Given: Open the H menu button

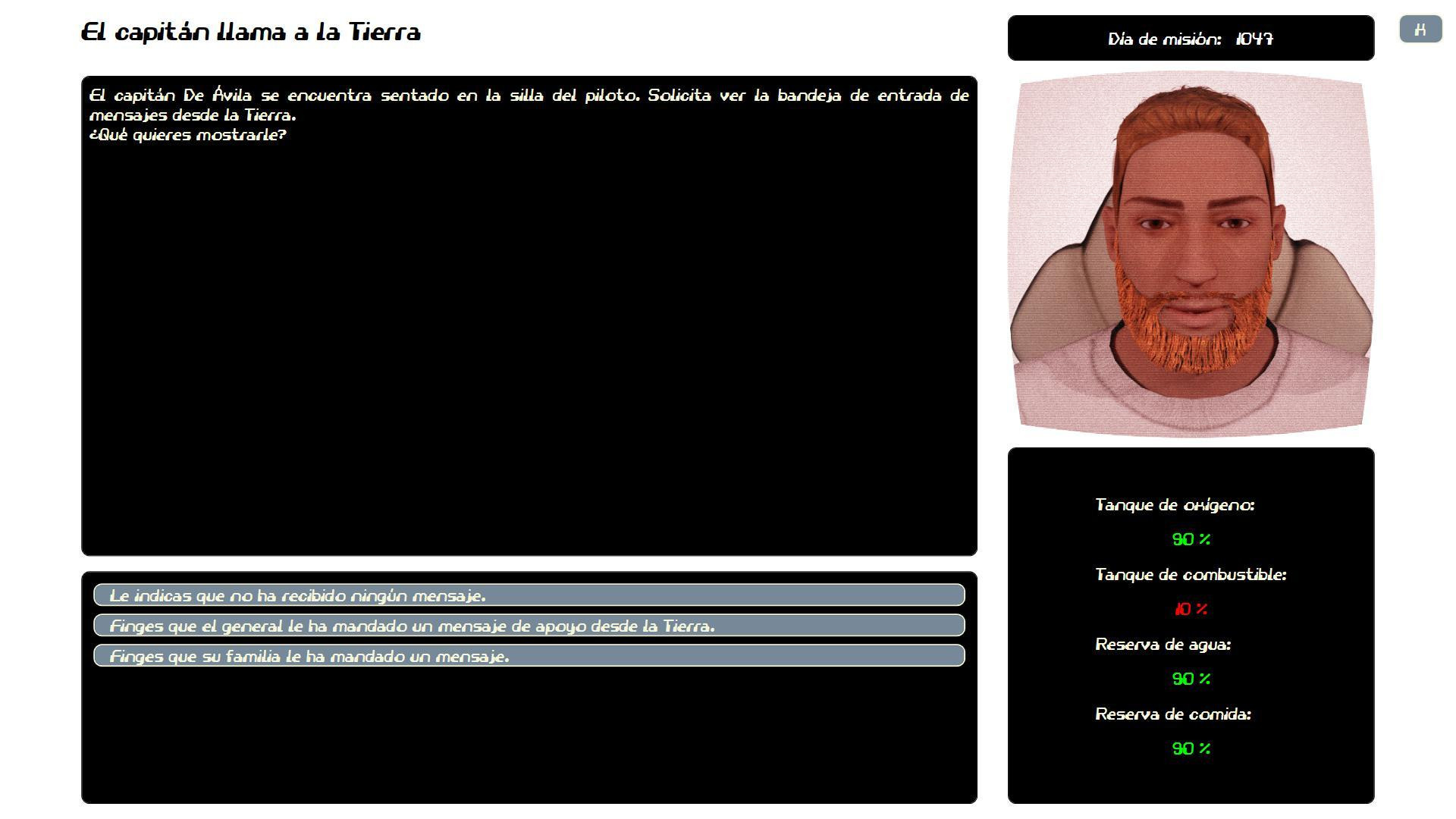Looking at the screenshot, I should 1420,30.
